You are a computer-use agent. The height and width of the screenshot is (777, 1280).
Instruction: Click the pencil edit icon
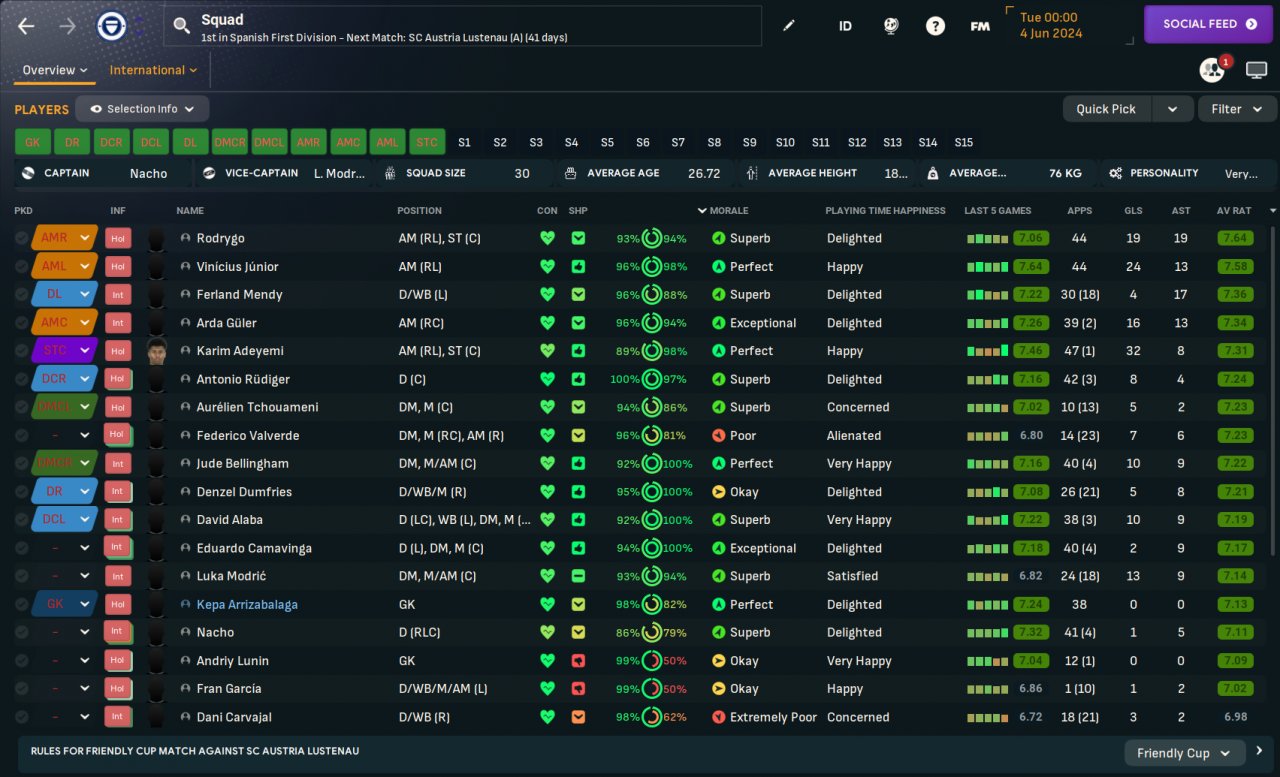coord(789,26)
